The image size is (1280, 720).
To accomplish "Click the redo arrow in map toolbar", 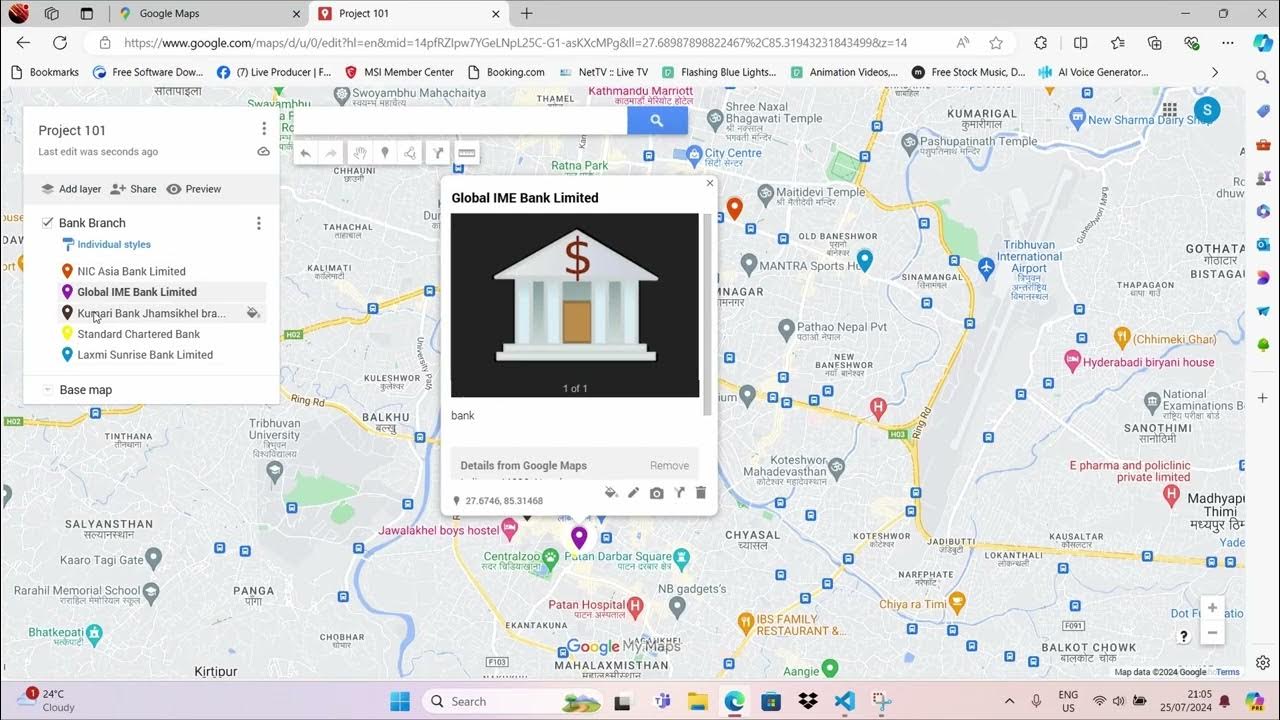I will click(x=332, y=153).
